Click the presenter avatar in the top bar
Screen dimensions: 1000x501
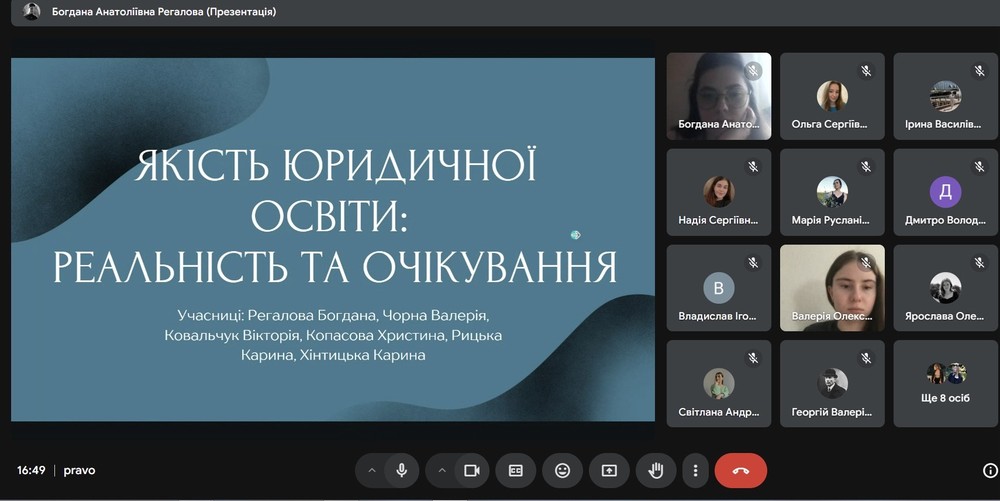(x=31, y=11)
